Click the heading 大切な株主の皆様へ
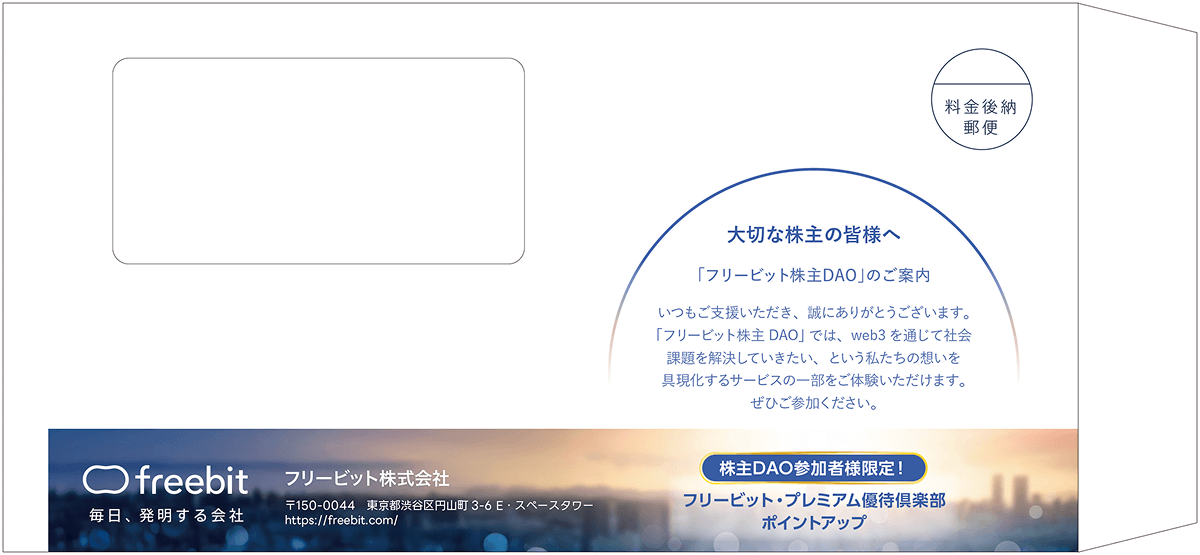The height and width of the screenshot is (555, 1200). click(x=814, y=235)
